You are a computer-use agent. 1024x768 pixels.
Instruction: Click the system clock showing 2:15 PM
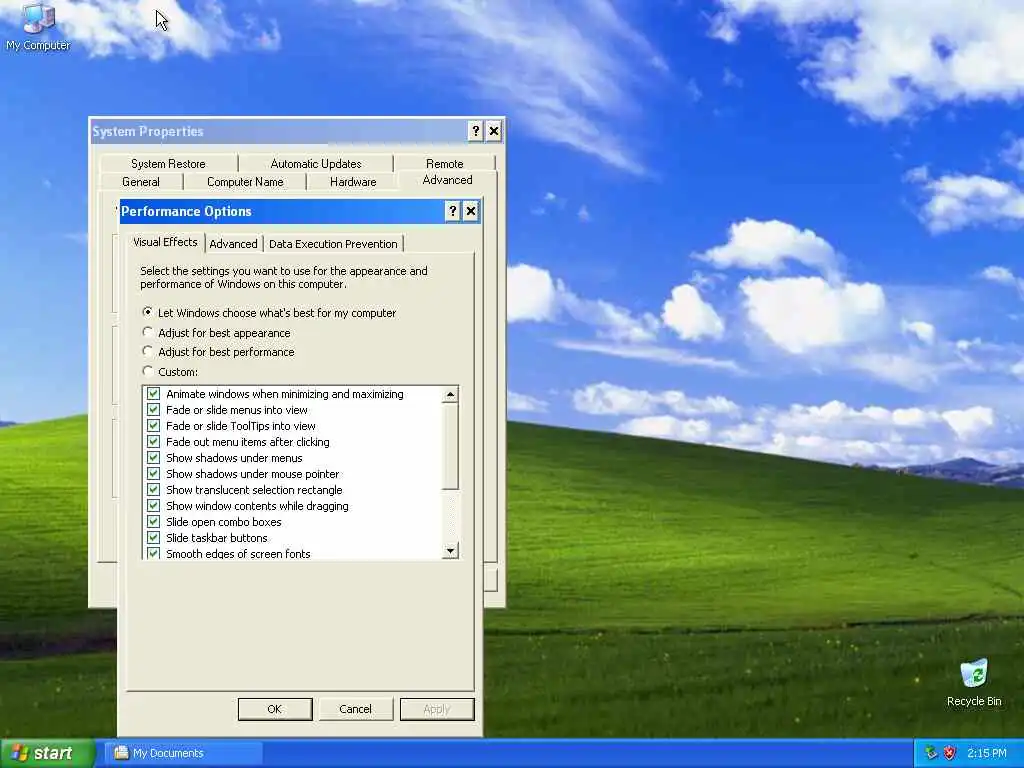[x=987, y=753]
